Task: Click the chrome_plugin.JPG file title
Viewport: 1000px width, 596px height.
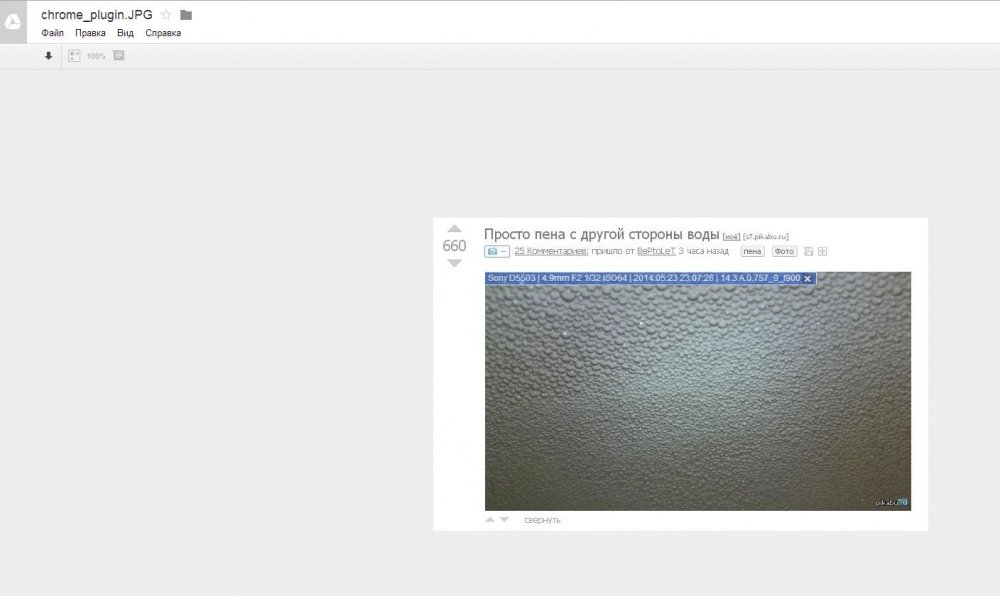Action: 97,15
